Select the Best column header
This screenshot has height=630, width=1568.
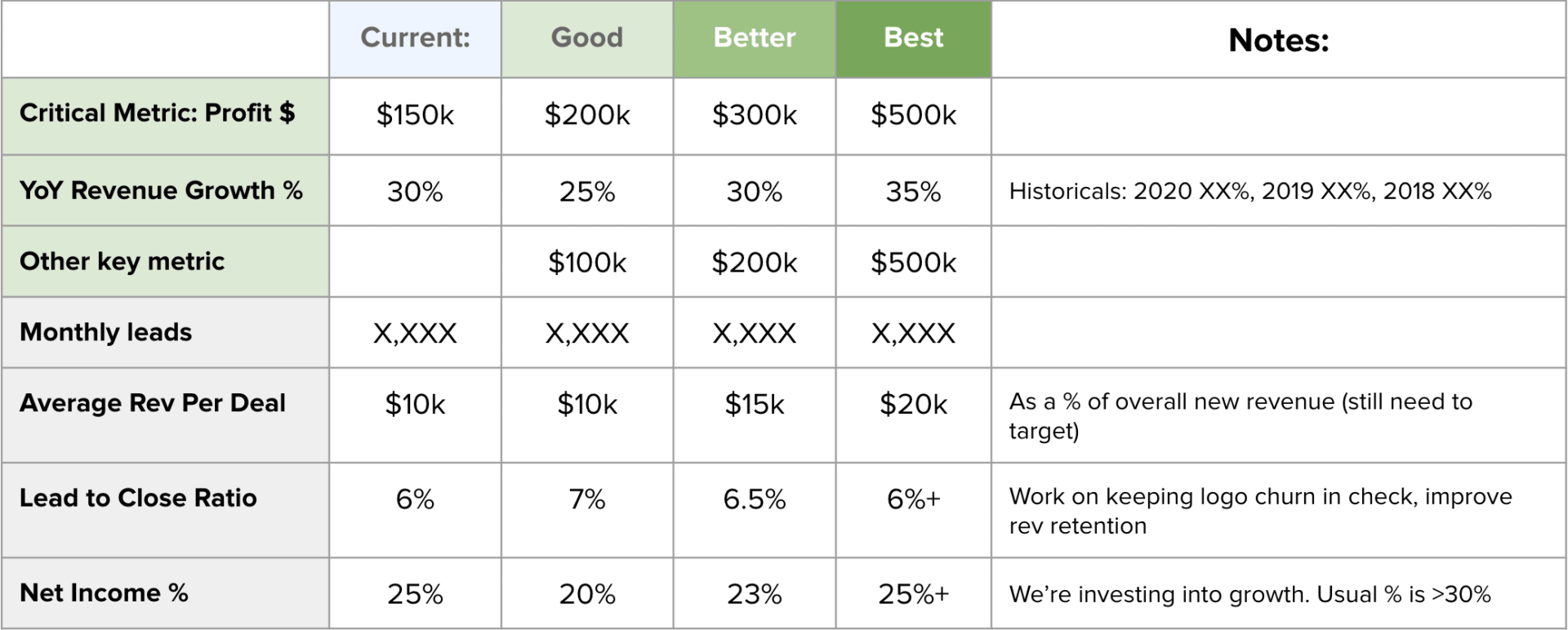pos(913,38)
